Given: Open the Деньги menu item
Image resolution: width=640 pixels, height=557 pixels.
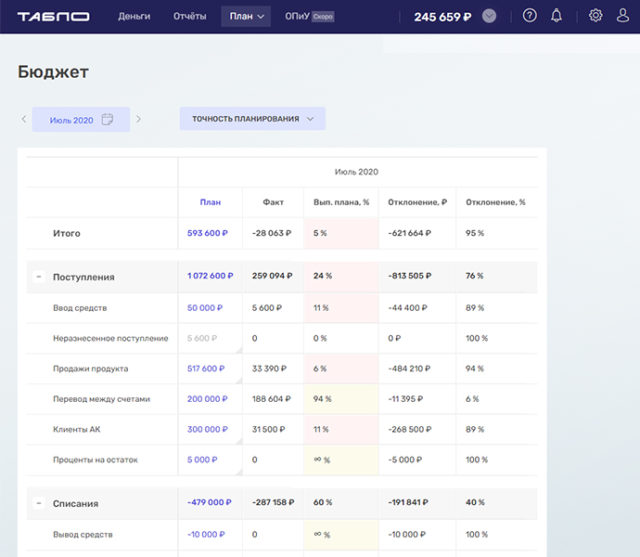Looking at the screenshot, I should [x=134, y=16].
